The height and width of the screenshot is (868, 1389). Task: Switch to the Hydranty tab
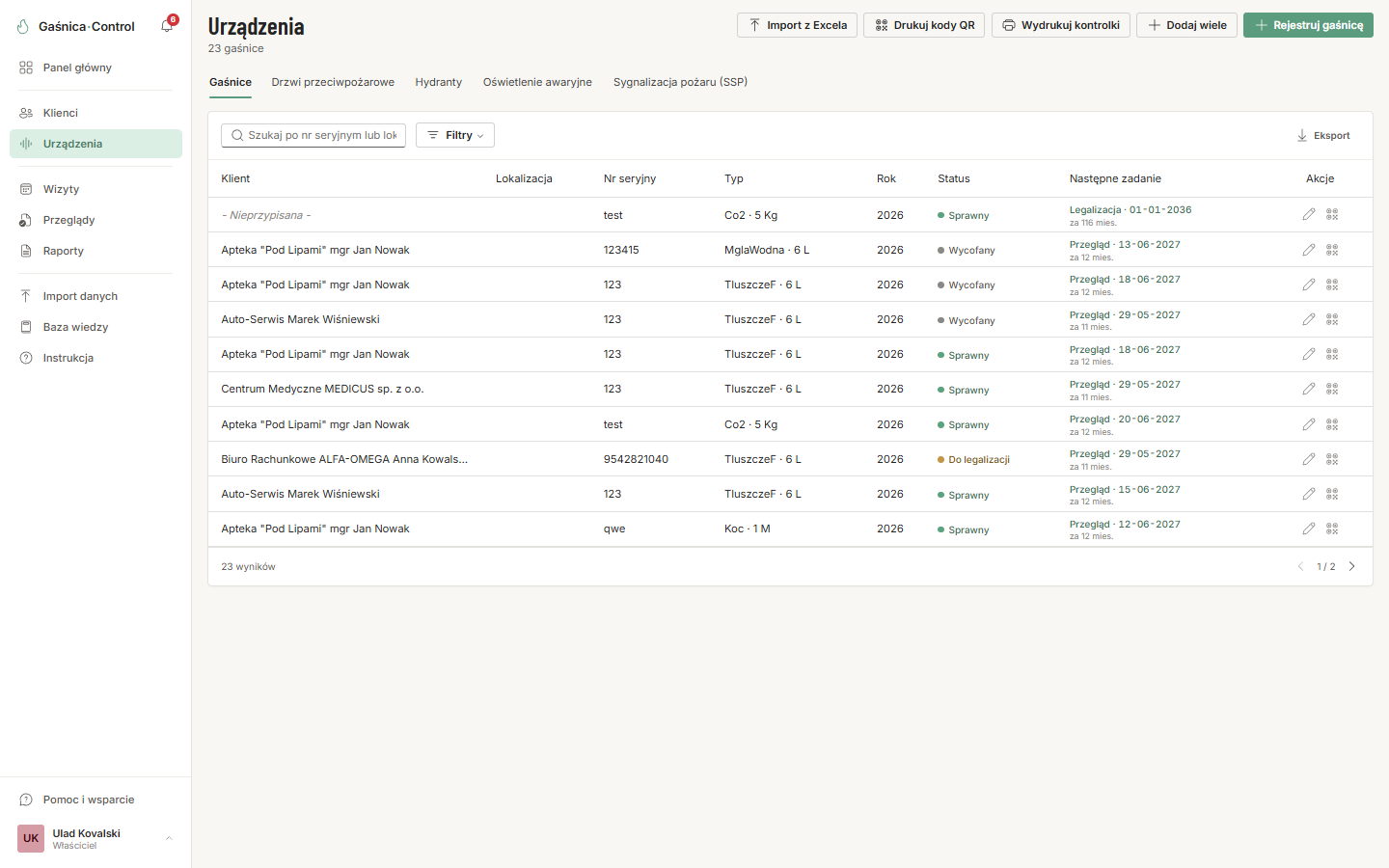(x=439, y=82)
